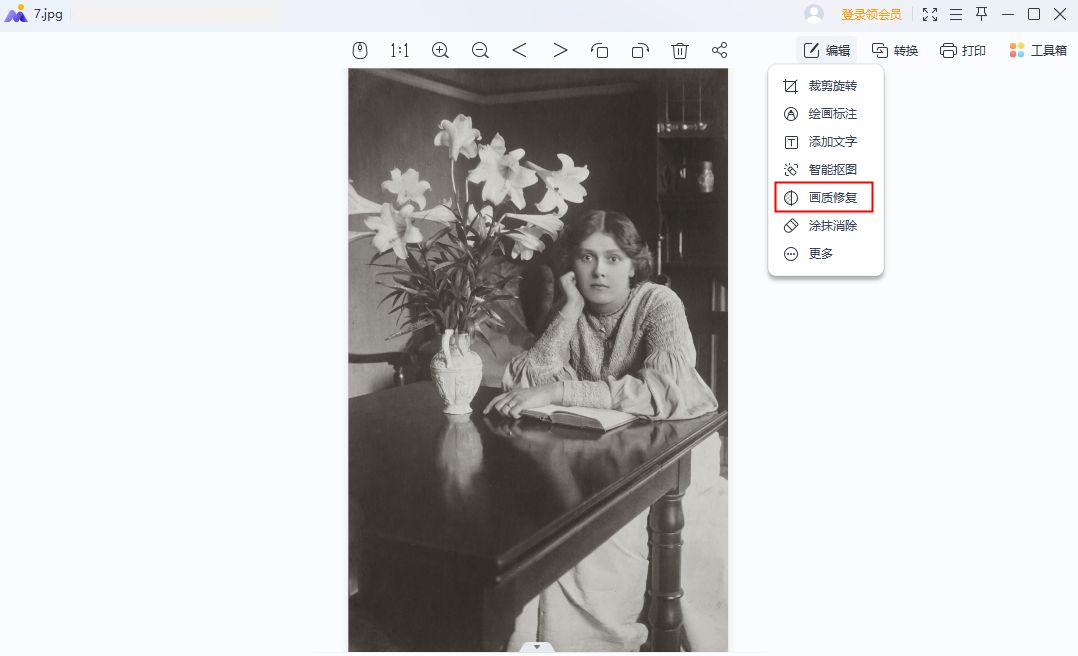This screenshot has height=656, width=1078.
Task: Rotate image clockwise
Action: coord(640,50)
